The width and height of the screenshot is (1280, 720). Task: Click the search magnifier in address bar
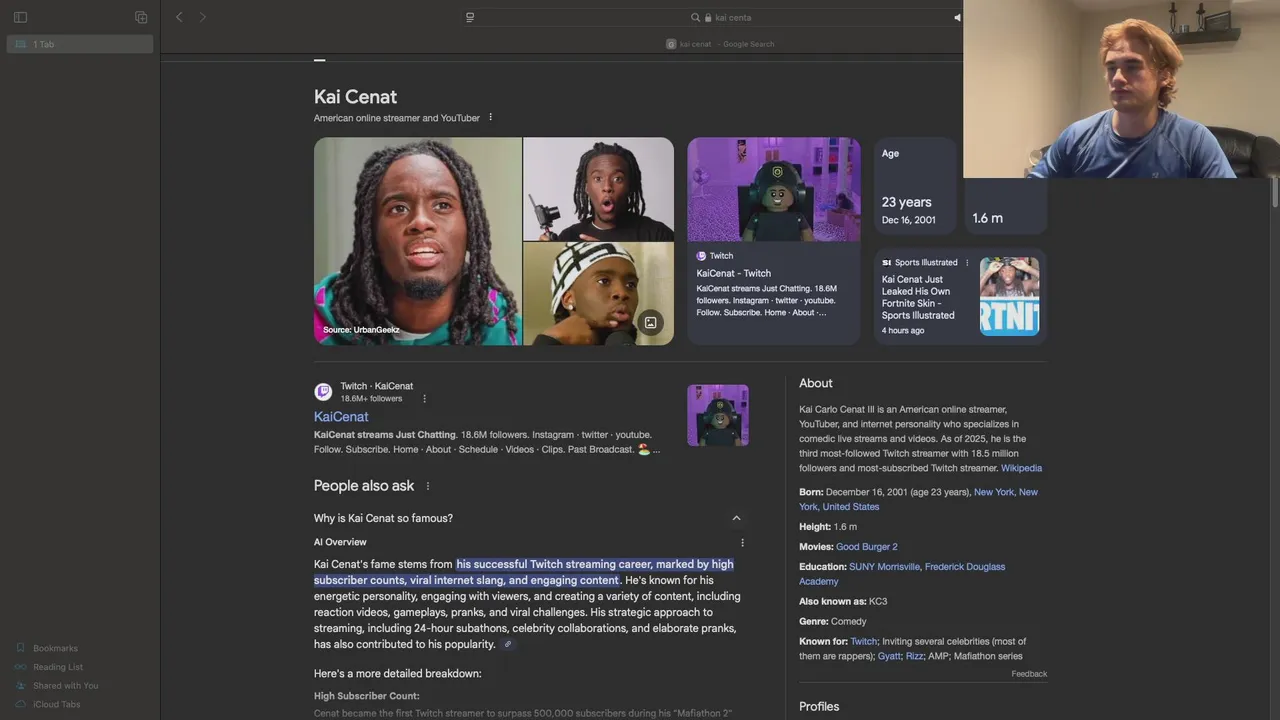(x=696, y=17)
